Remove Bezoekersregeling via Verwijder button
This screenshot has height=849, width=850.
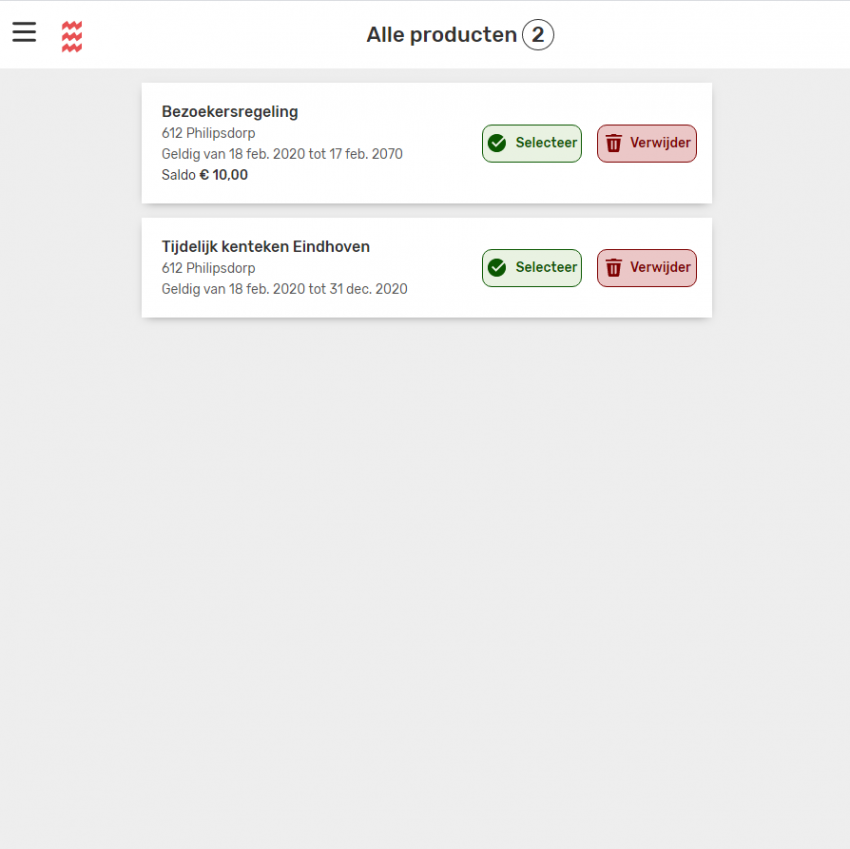tap(647, 144)
